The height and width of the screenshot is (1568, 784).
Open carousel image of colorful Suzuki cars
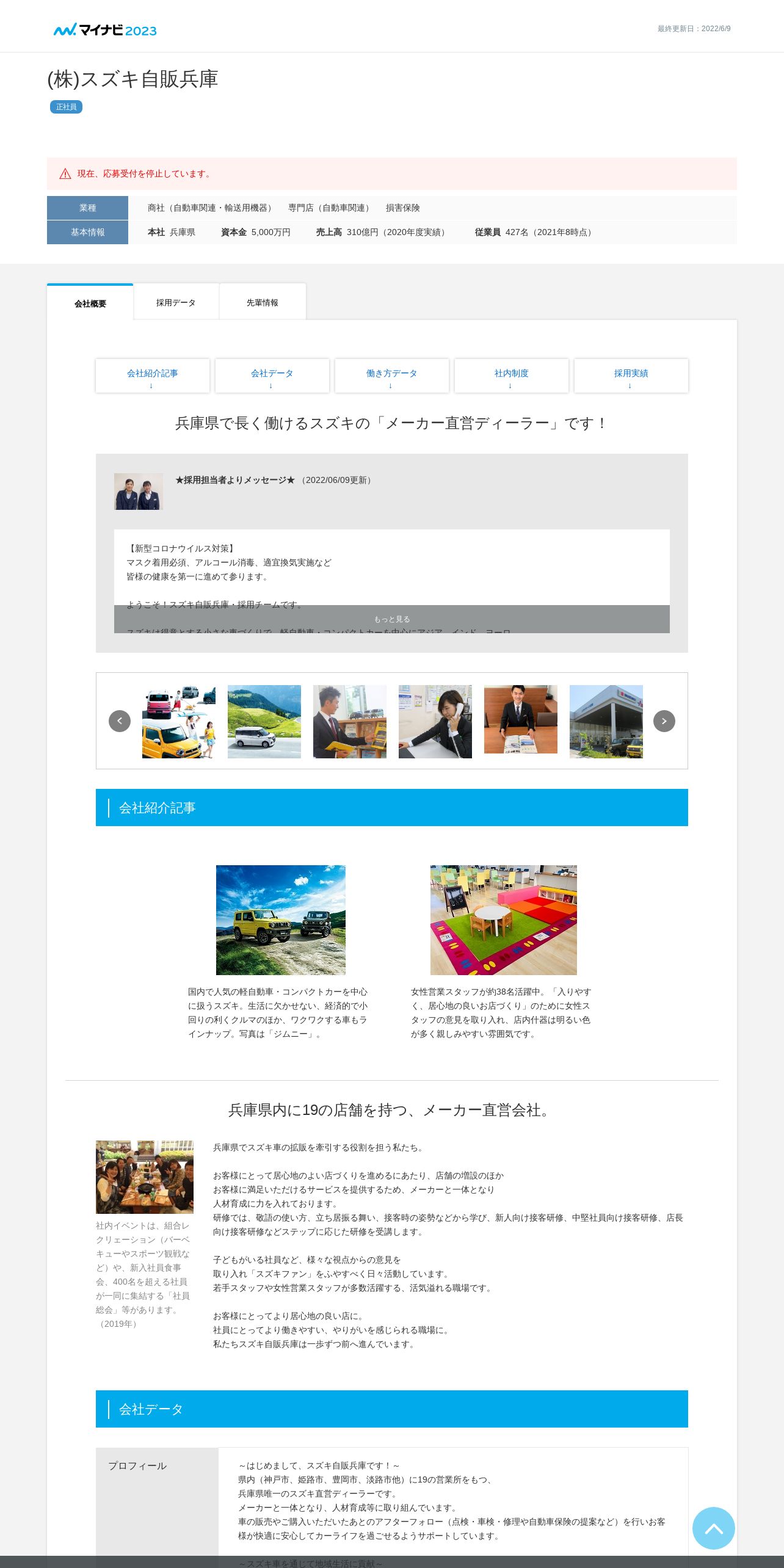[179, 722]
